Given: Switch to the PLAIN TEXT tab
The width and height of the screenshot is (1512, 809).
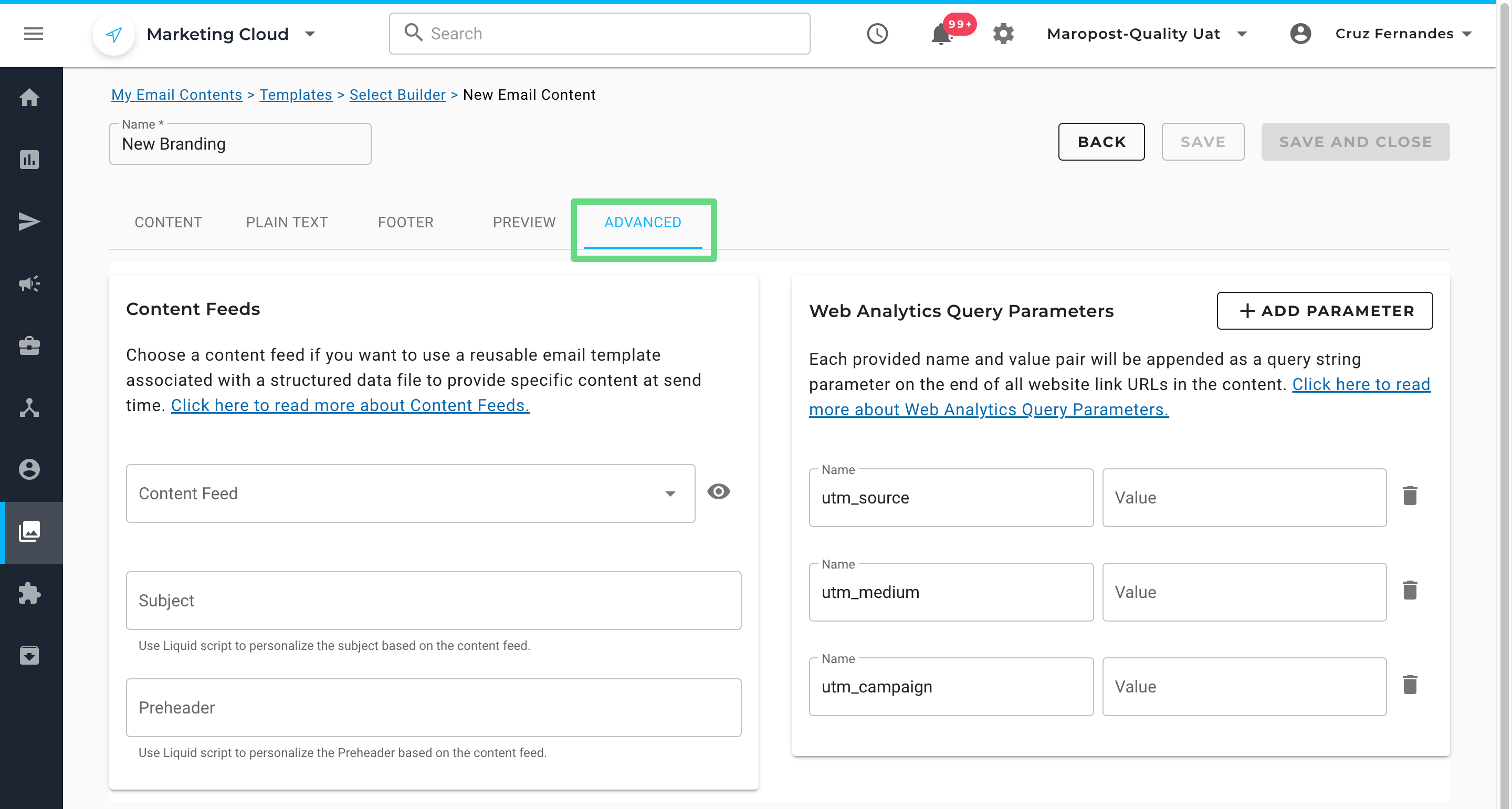Looking at the screenshot, I should coord(287,223).
